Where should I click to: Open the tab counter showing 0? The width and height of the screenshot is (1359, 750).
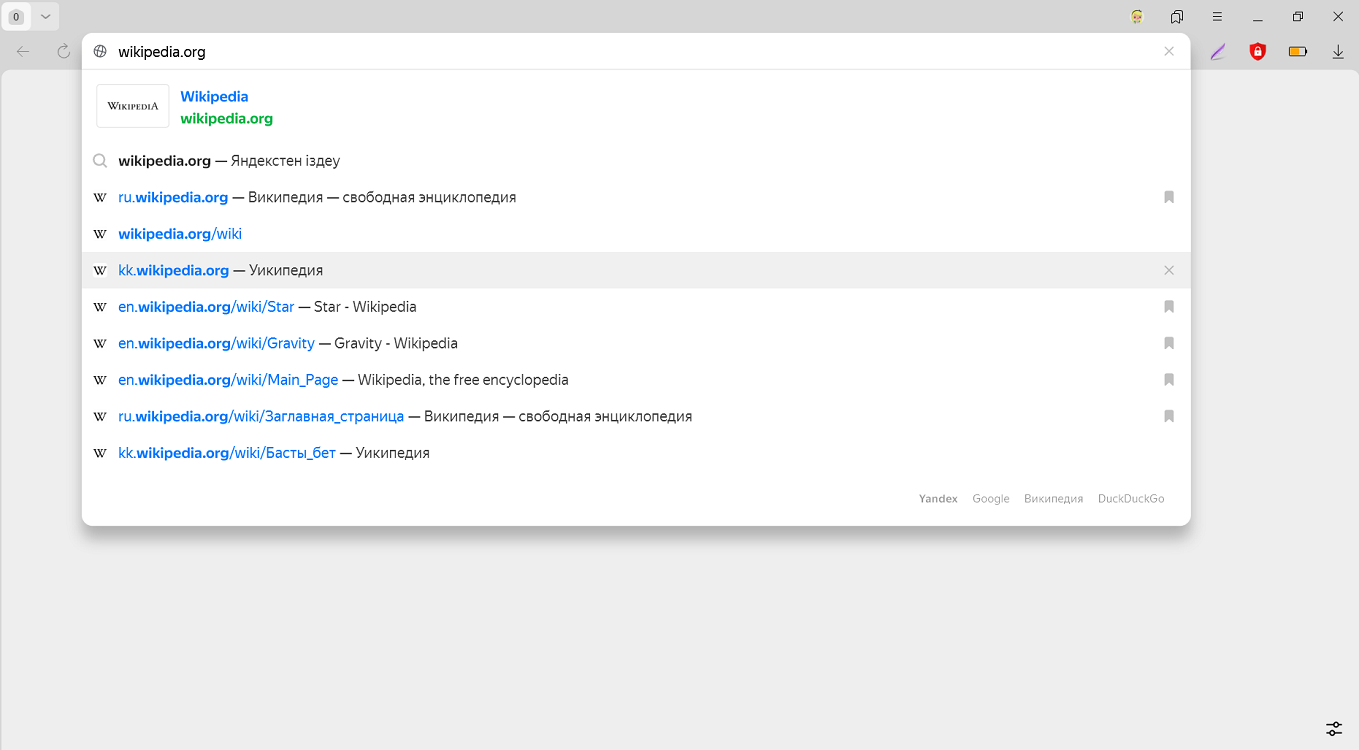(17, 17)
